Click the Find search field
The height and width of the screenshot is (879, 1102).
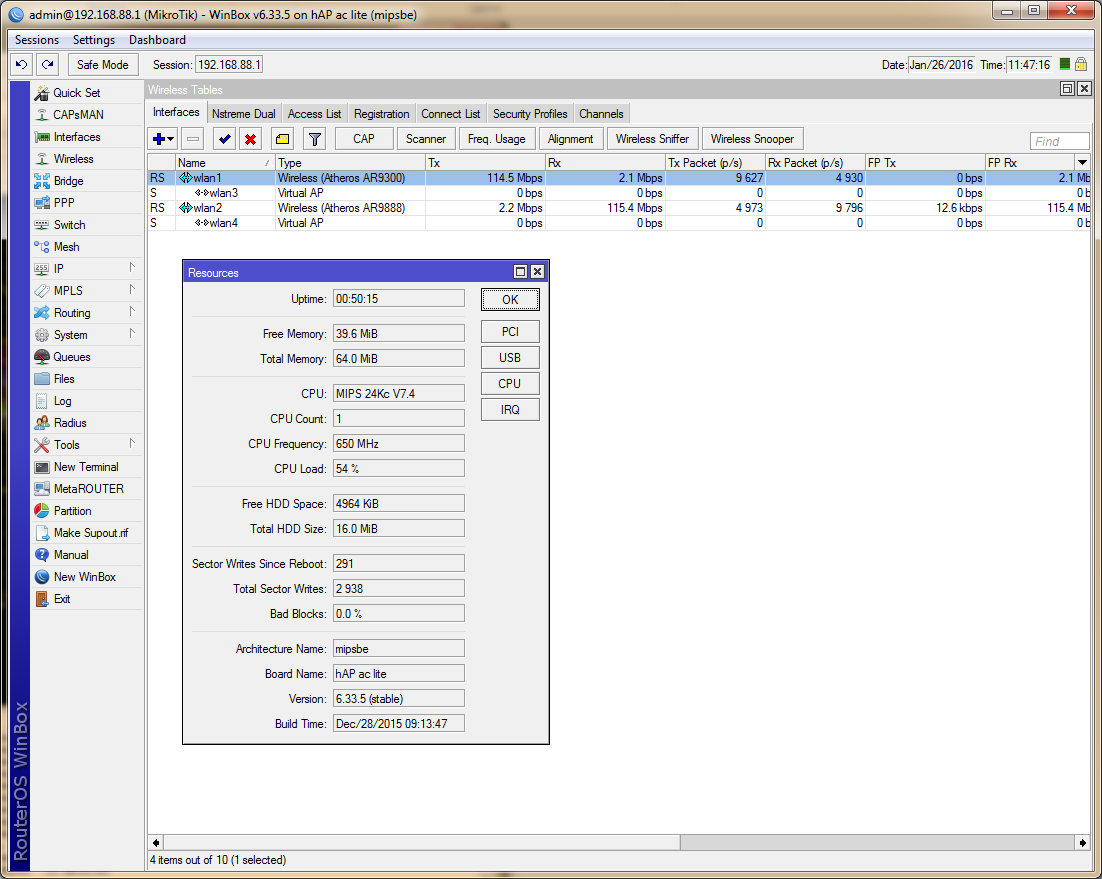[x=1059, y=142]
